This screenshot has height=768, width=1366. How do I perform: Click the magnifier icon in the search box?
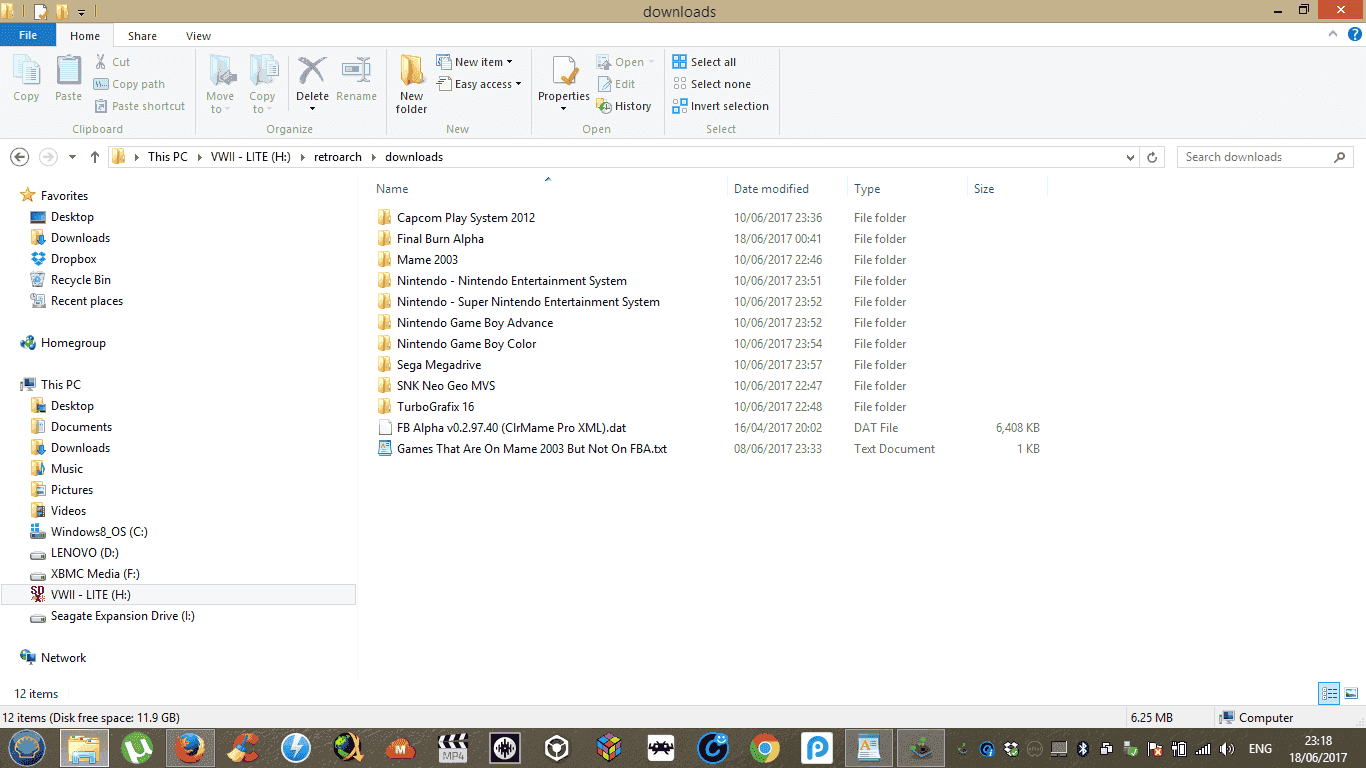(1340, 157)
